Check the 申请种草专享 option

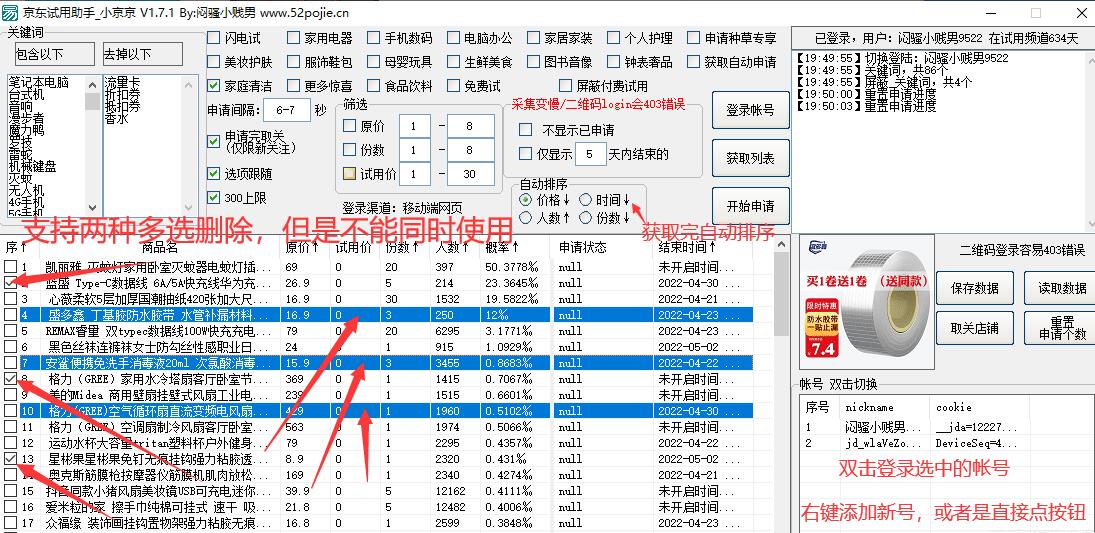tap(693, 38)
